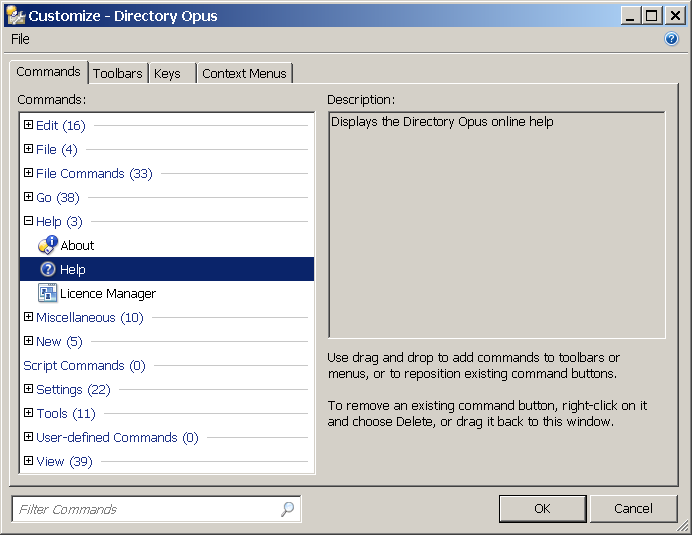Select the About command text
Image resolution: width=692 pixels, height=535 pixels.
pos(77,245)
